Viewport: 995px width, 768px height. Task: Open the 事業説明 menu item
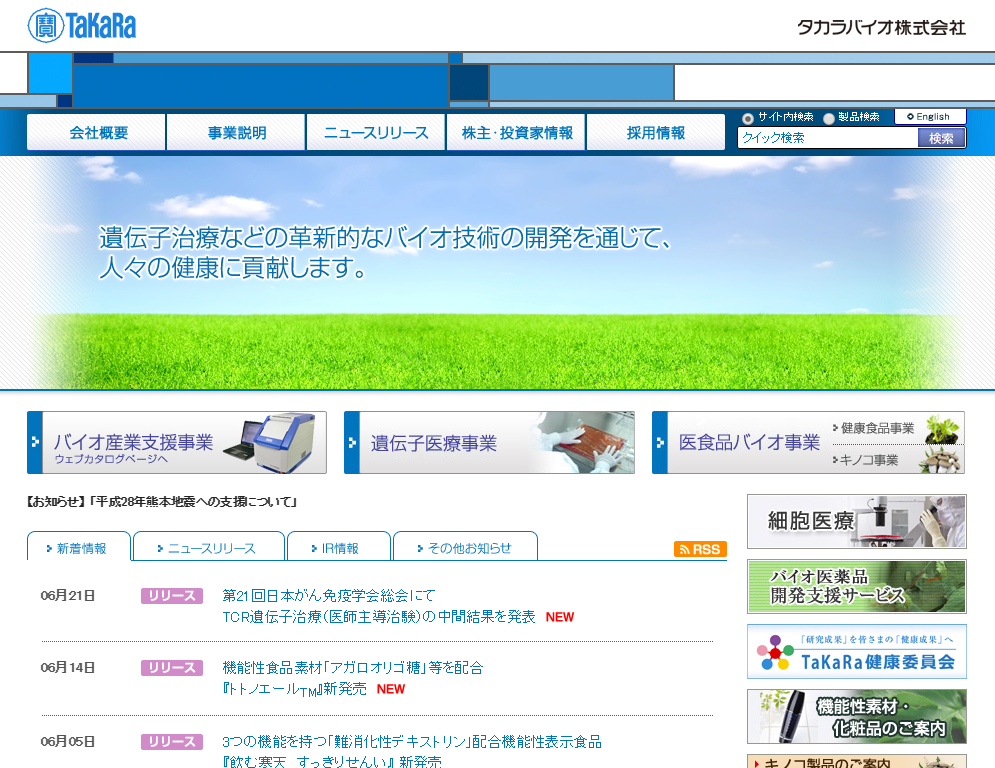point(236,133)
